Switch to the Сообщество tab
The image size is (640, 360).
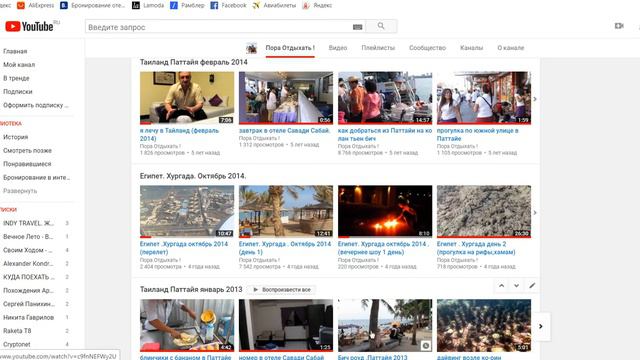click(427, 48)
